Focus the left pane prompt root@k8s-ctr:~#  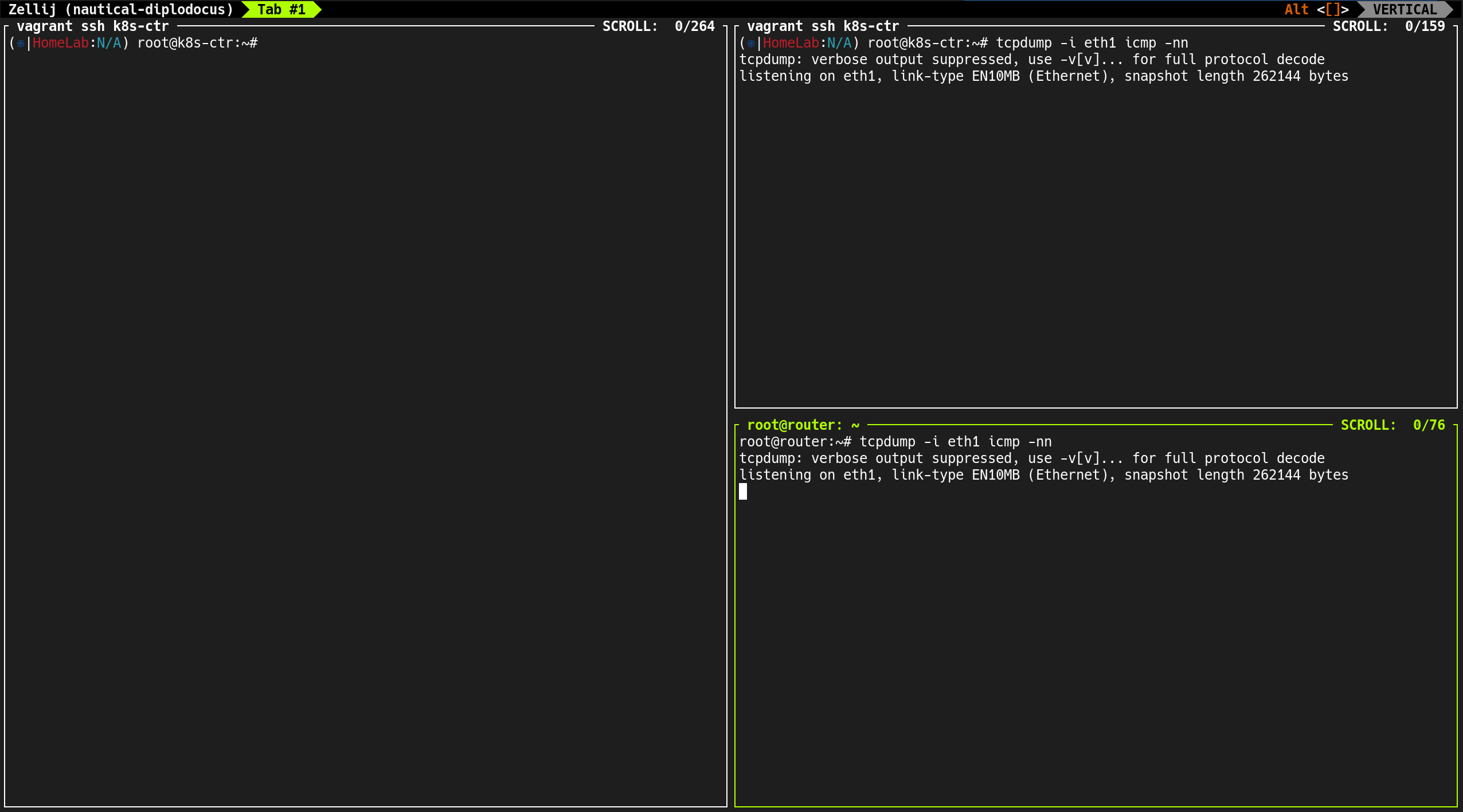(198, 43)
